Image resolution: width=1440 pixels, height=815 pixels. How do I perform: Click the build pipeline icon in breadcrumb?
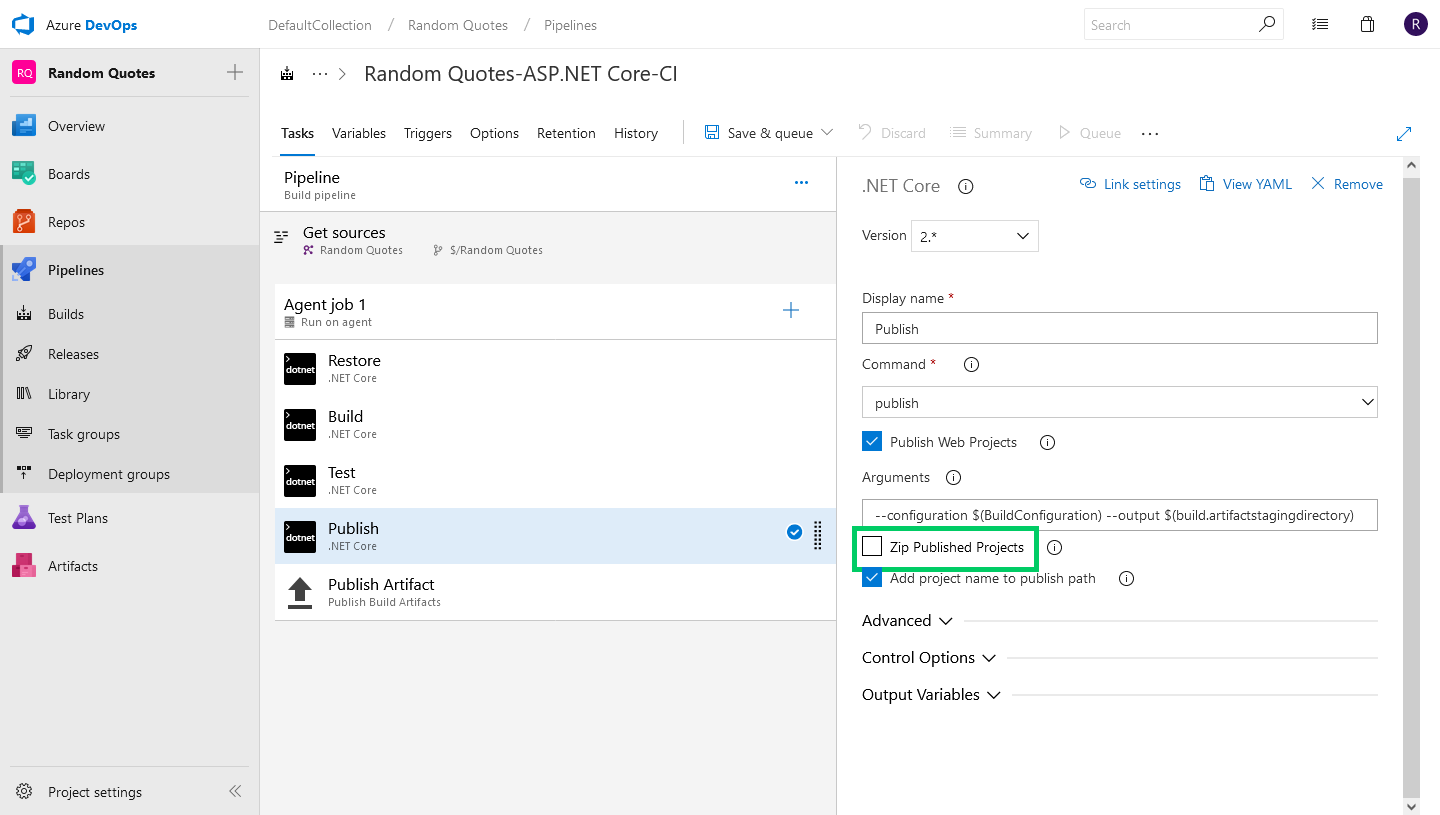(288, 74)
